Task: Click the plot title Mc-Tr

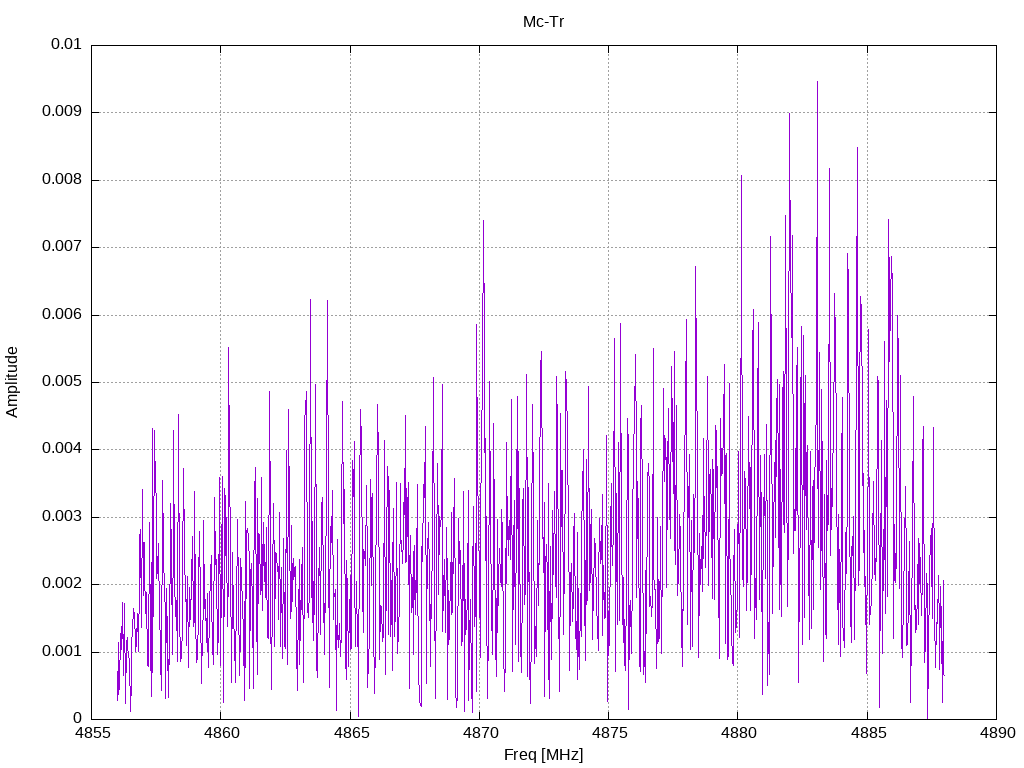Action: click(543, 22)
